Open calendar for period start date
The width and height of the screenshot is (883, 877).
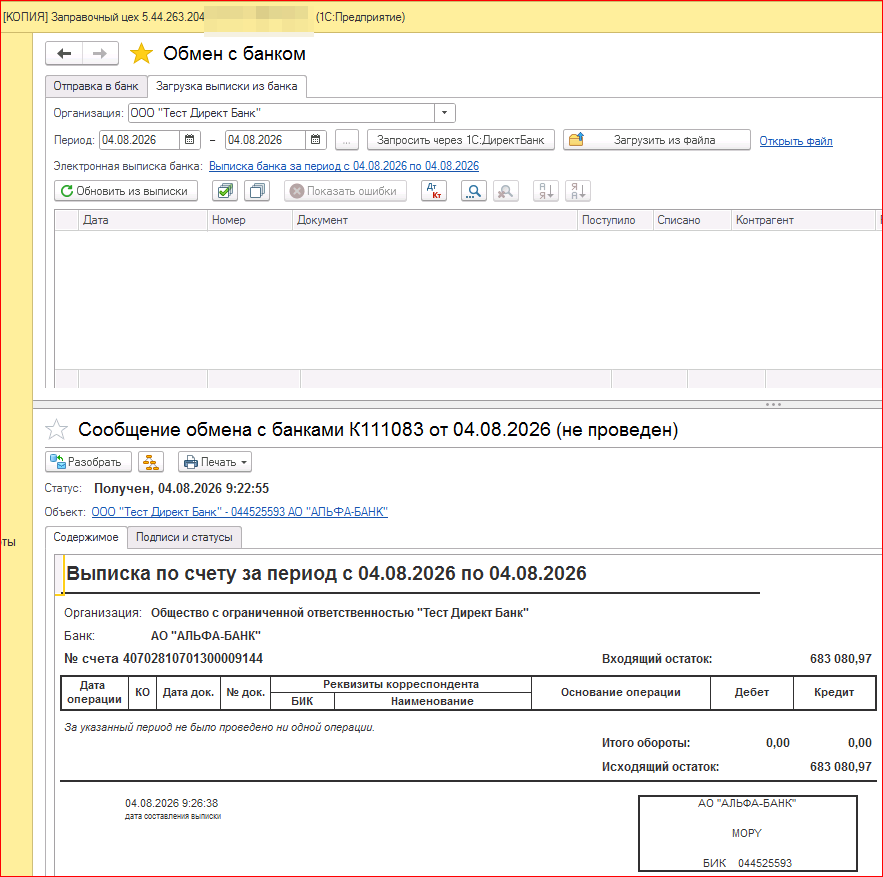190,140
